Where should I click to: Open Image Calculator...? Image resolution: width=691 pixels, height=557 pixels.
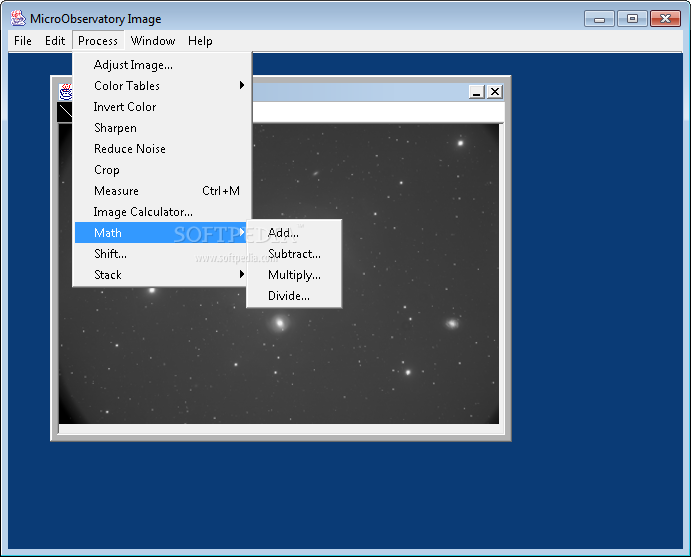tap(161, 212)
